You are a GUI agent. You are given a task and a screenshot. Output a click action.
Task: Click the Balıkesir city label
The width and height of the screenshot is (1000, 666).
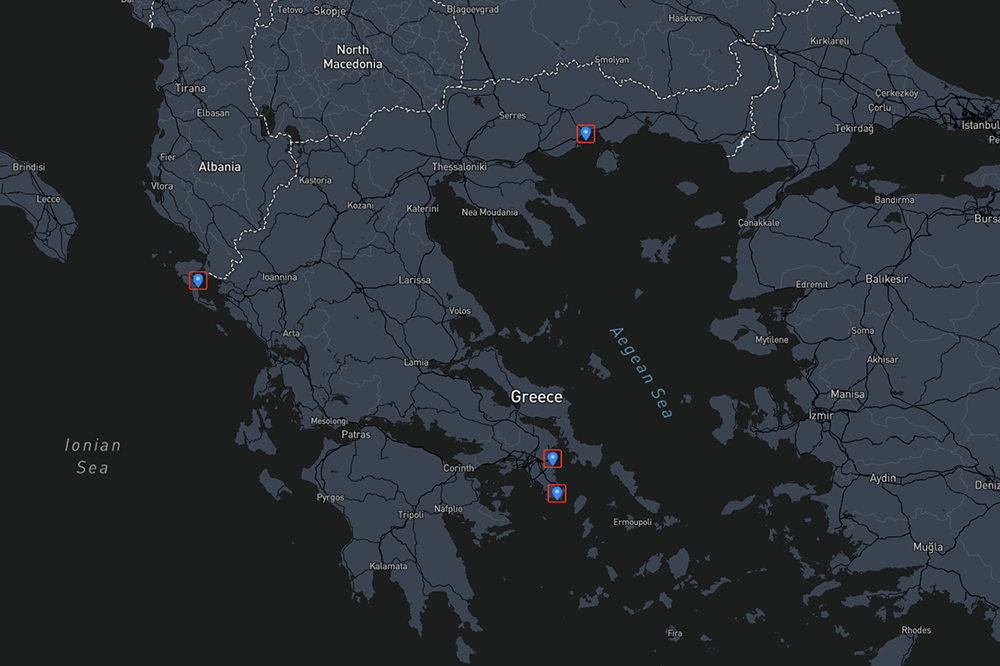pyautogui.click(x=886, y=279)
